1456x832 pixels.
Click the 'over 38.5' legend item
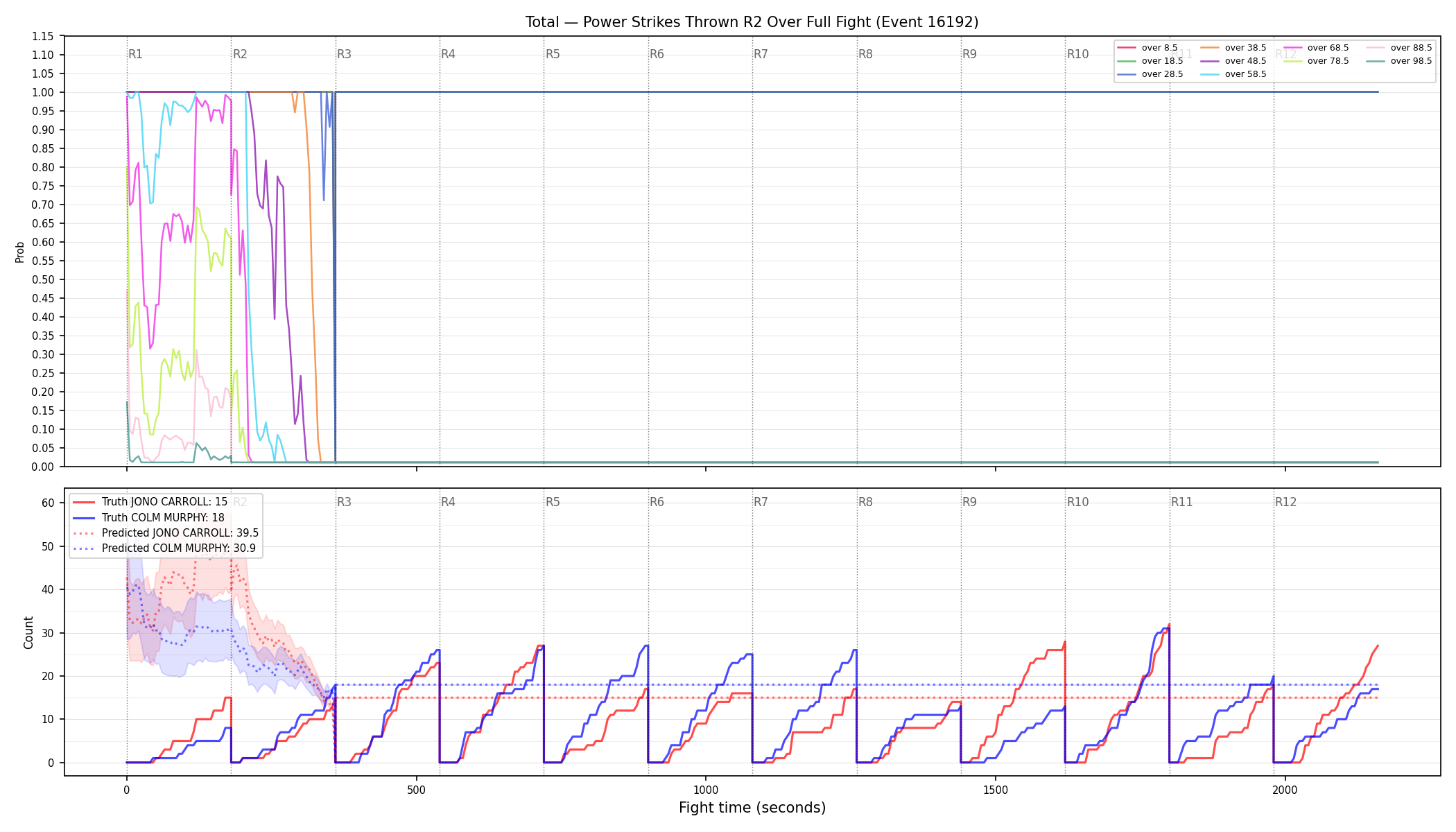[x=1233, y=48]
